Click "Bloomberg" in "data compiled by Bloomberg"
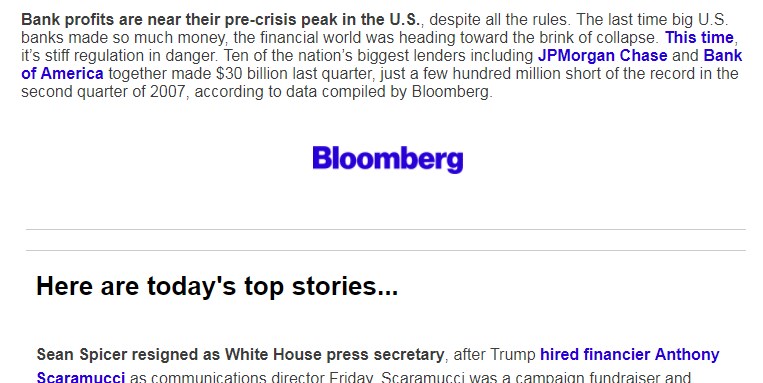763x383 pixels. (x=451, y=91)
